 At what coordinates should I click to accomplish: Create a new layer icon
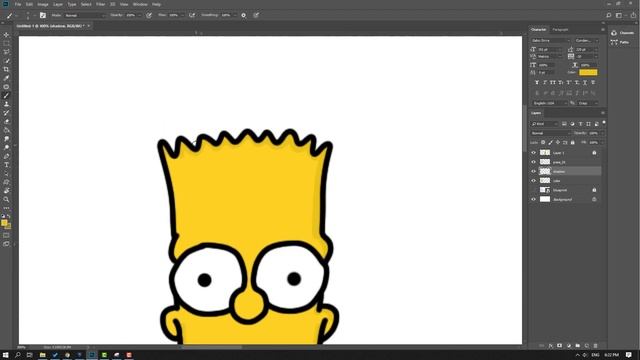pyautogui.click(x=587, y=346)
